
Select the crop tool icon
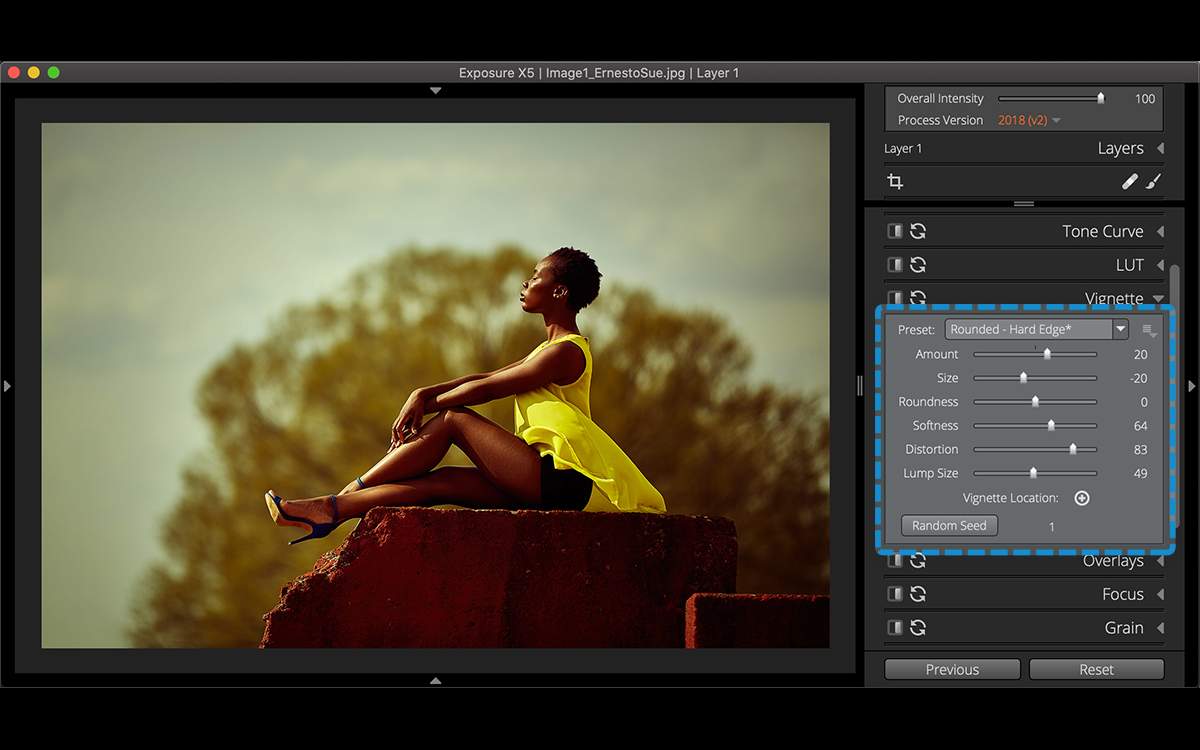(x=895, y=181)
